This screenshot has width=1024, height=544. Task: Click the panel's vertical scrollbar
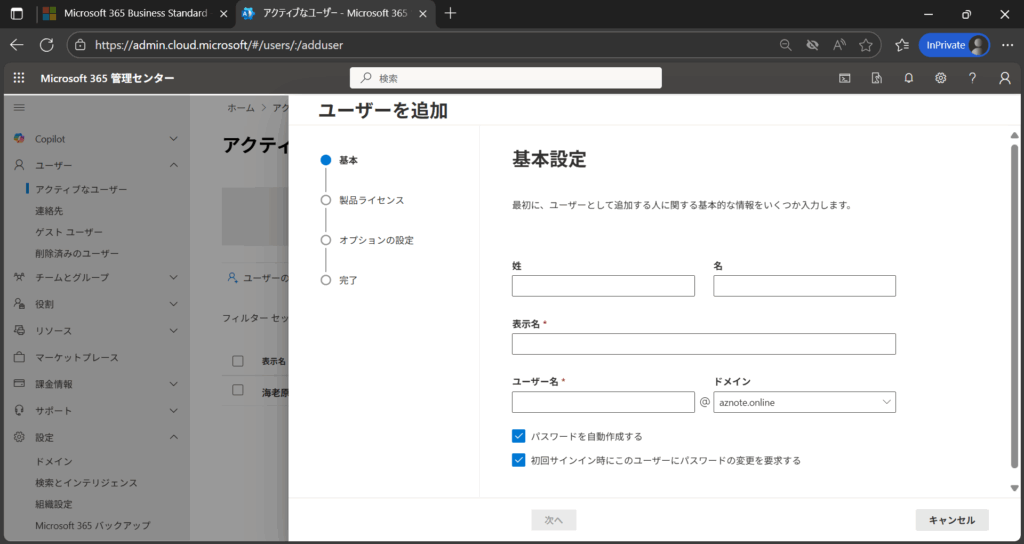1014,300
